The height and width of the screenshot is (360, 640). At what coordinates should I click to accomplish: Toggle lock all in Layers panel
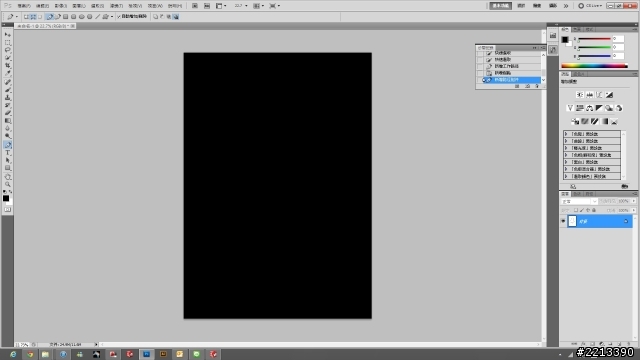(594, 210)
